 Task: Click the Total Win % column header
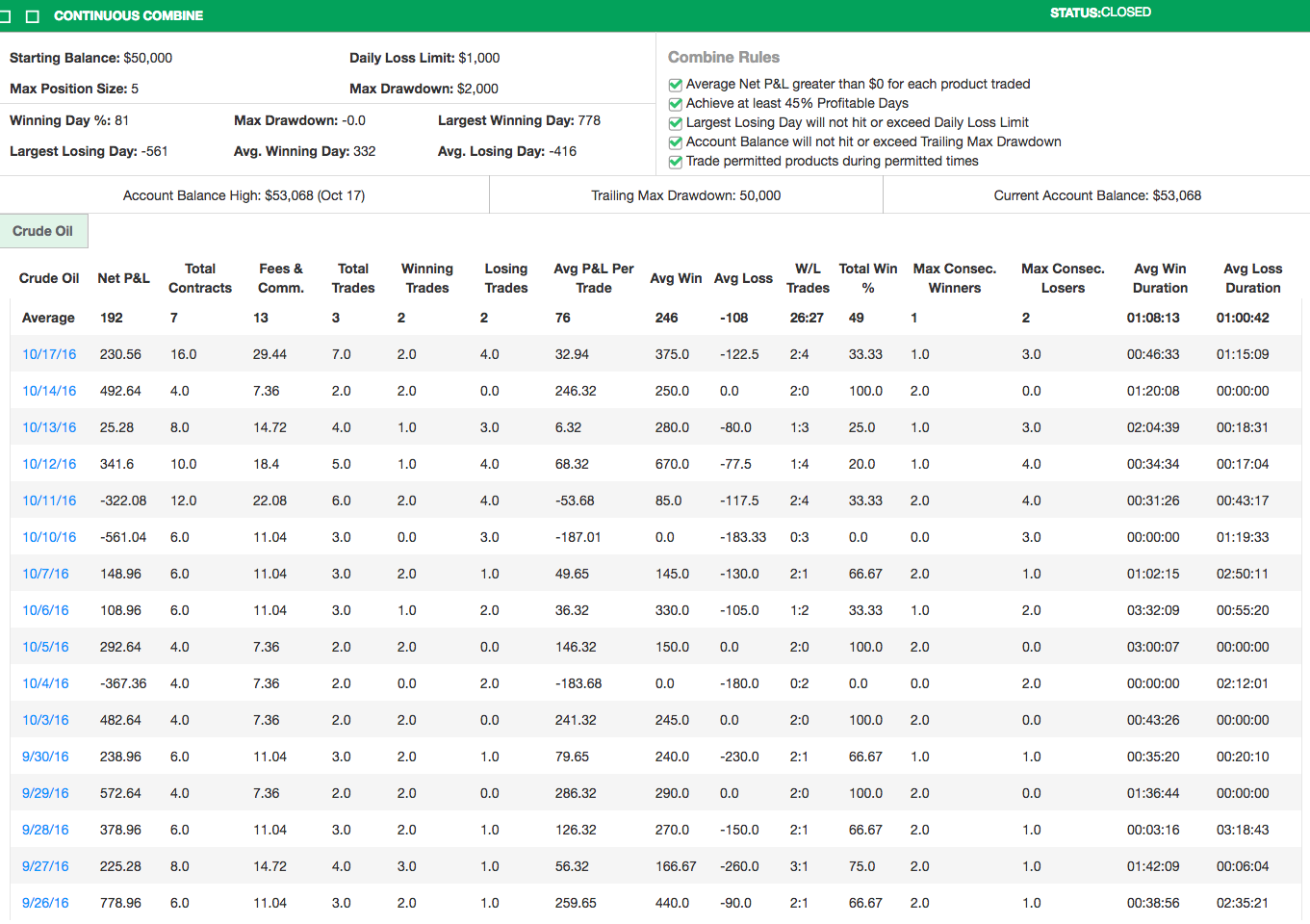(867, 278)
